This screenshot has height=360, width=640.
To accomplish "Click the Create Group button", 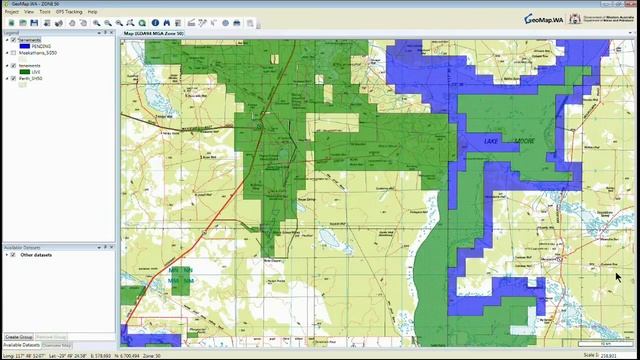I will pyautogui.click(x=19, y=337).
